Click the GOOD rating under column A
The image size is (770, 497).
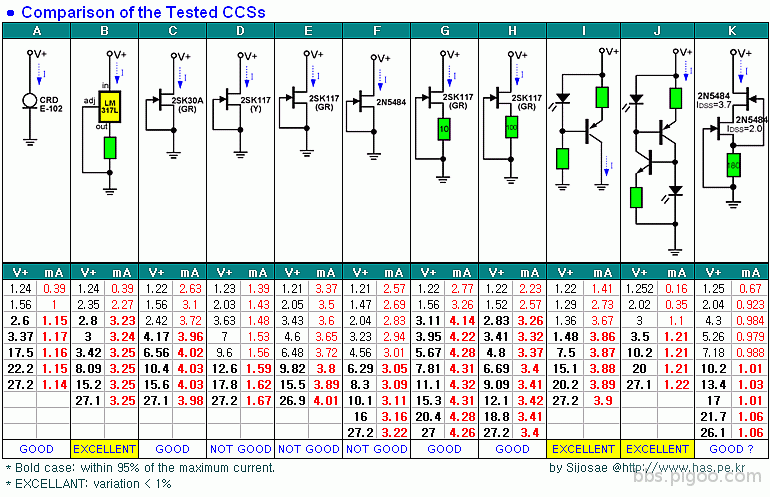click(x=36, y=449)
